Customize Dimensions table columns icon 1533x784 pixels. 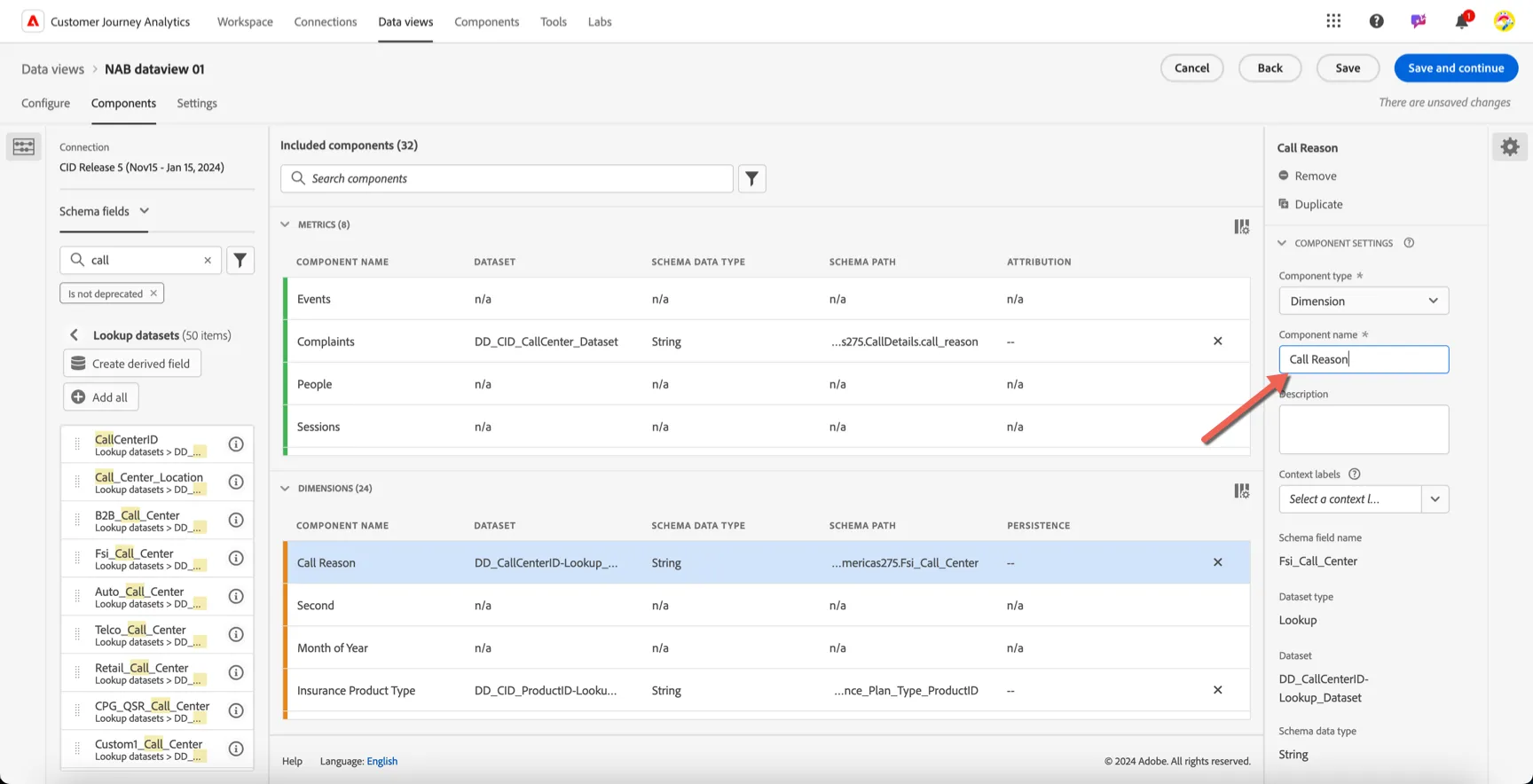coord(1242,490)
